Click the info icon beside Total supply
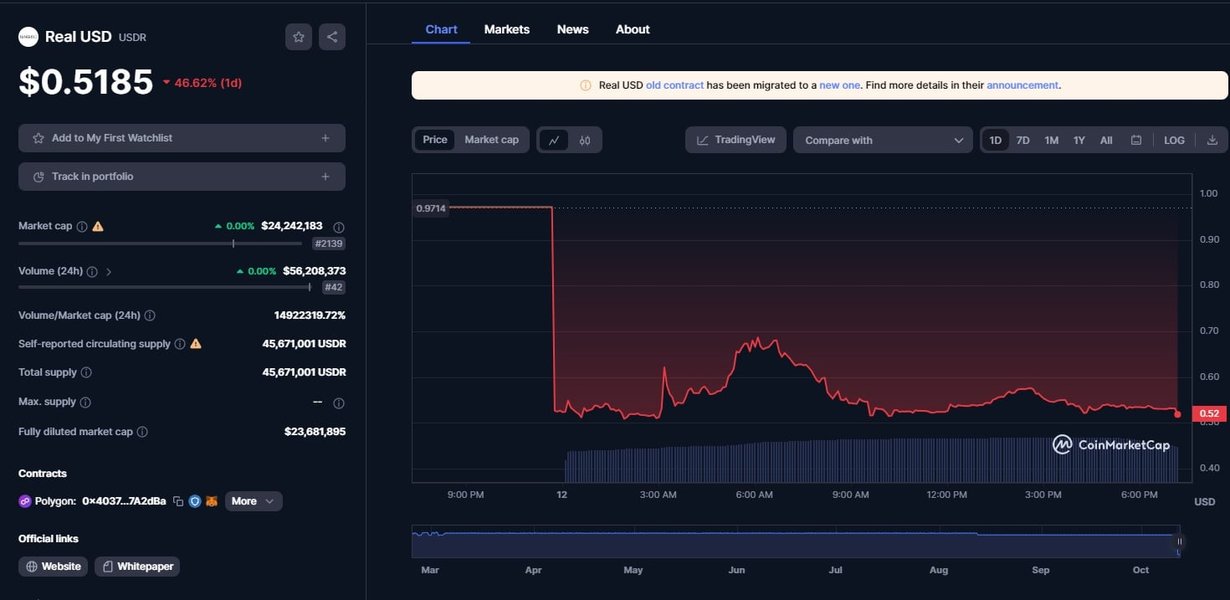 pos(86,372)
